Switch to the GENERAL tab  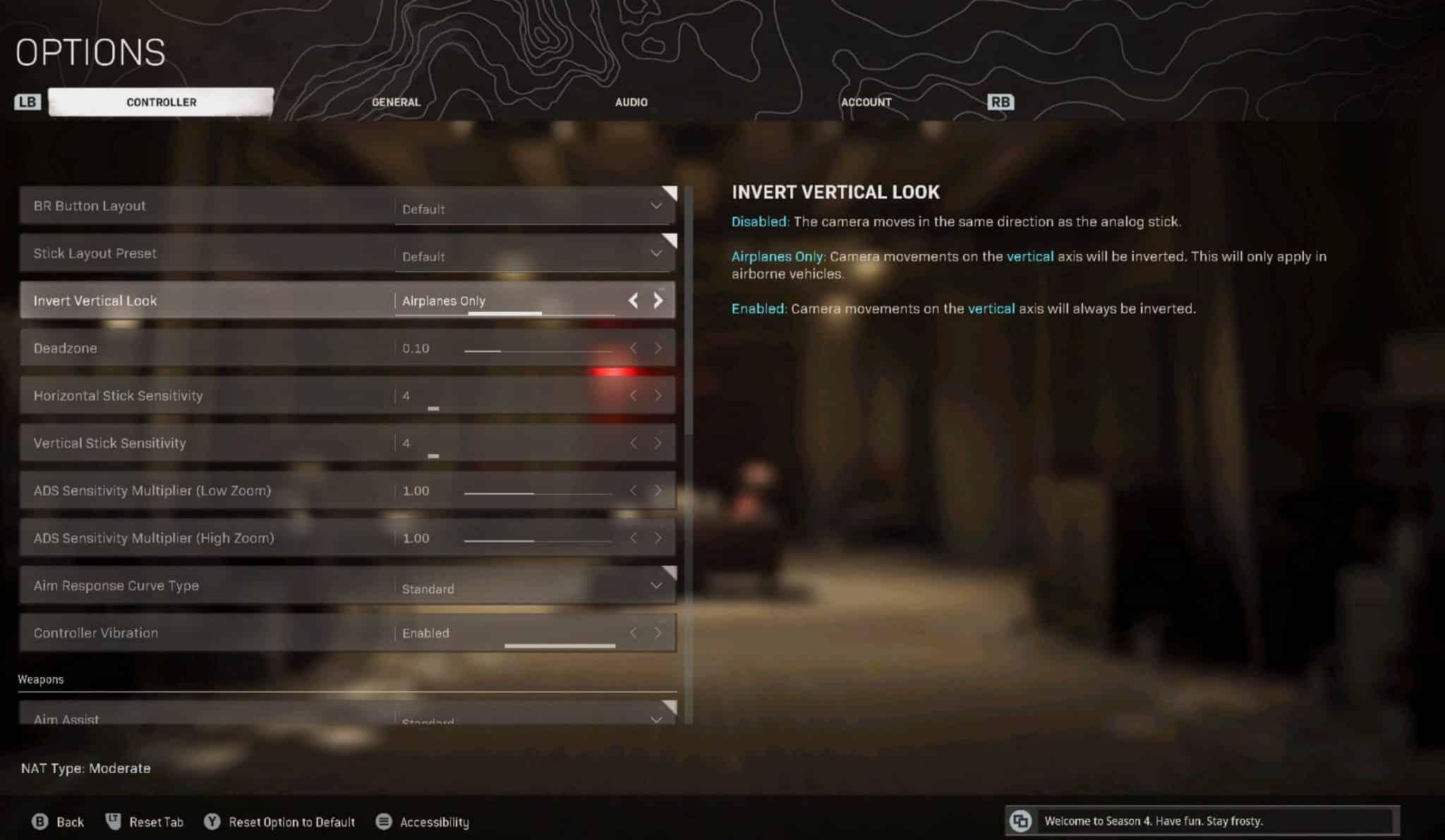tap(396, 102)
